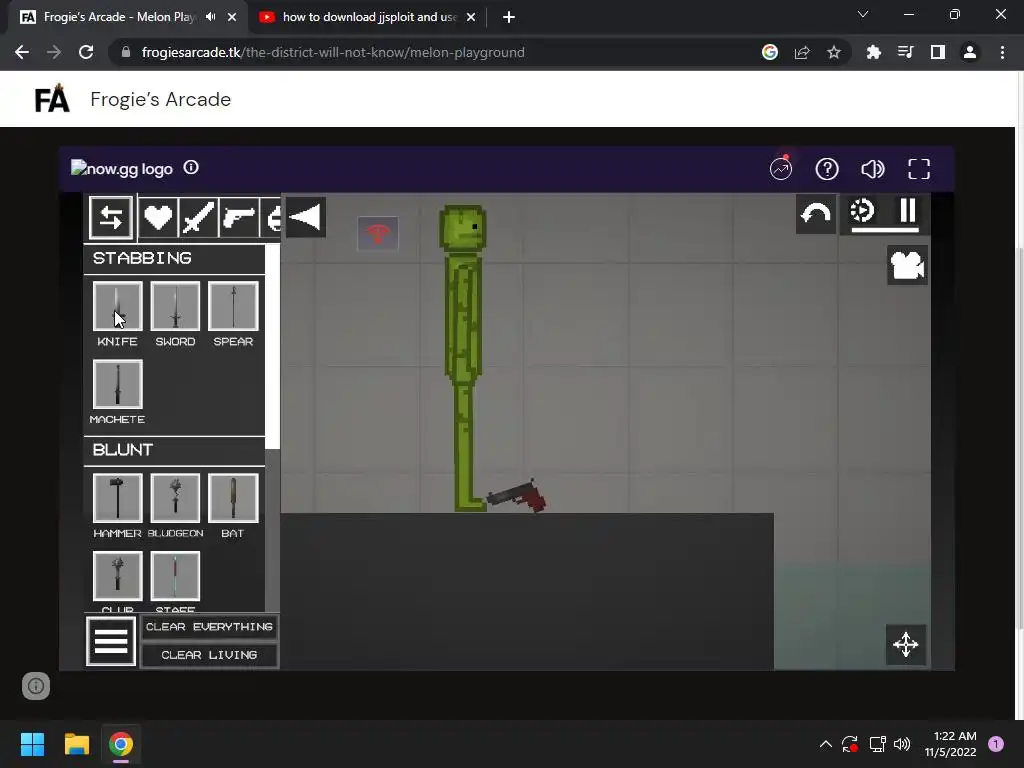
Task: Open a new browser tab
Action: (509, 17)
